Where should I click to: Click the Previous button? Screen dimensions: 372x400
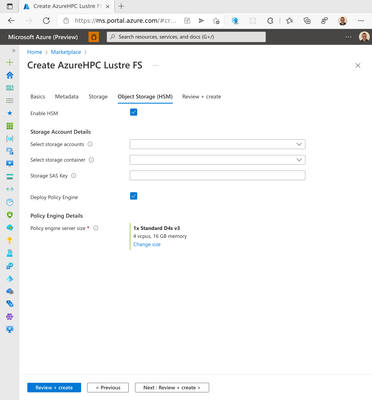coord(108,388)
